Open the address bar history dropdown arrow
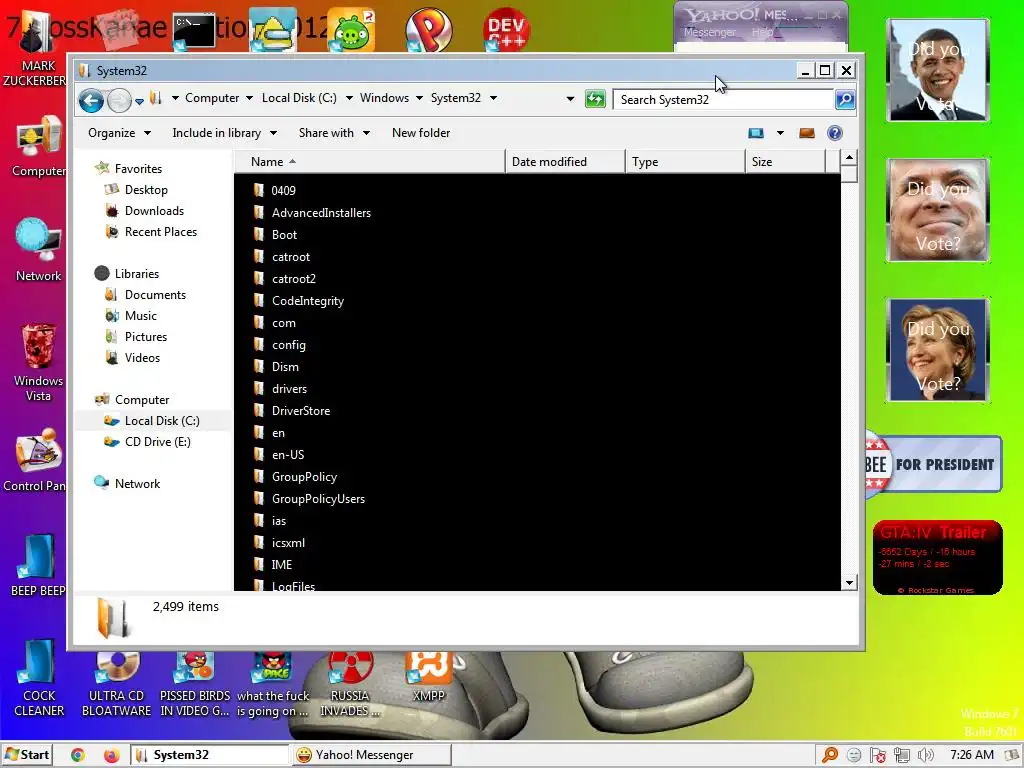The width and height of the screenshot is (1024, 768). (570, 99)
